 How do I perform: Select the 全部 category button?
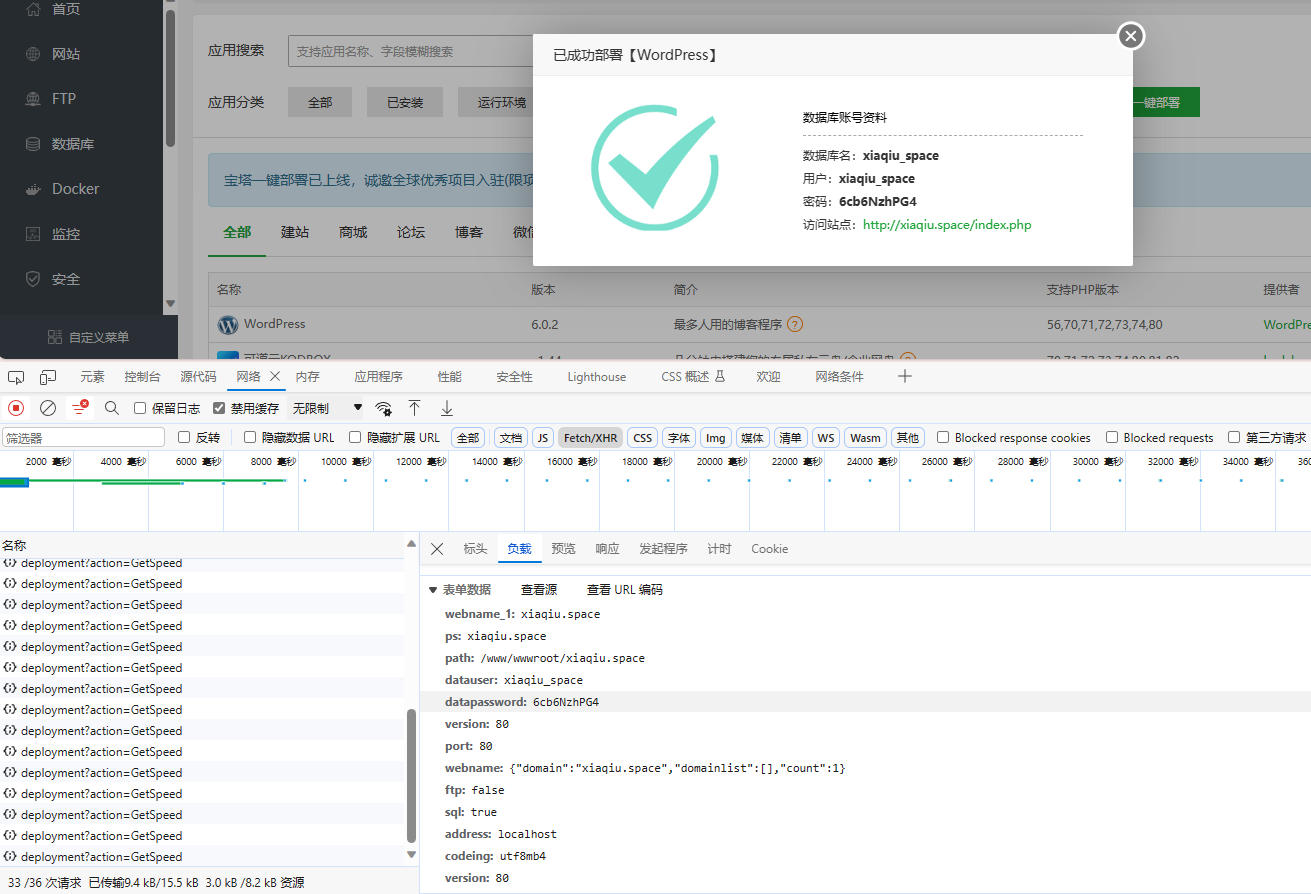(320, 102)
